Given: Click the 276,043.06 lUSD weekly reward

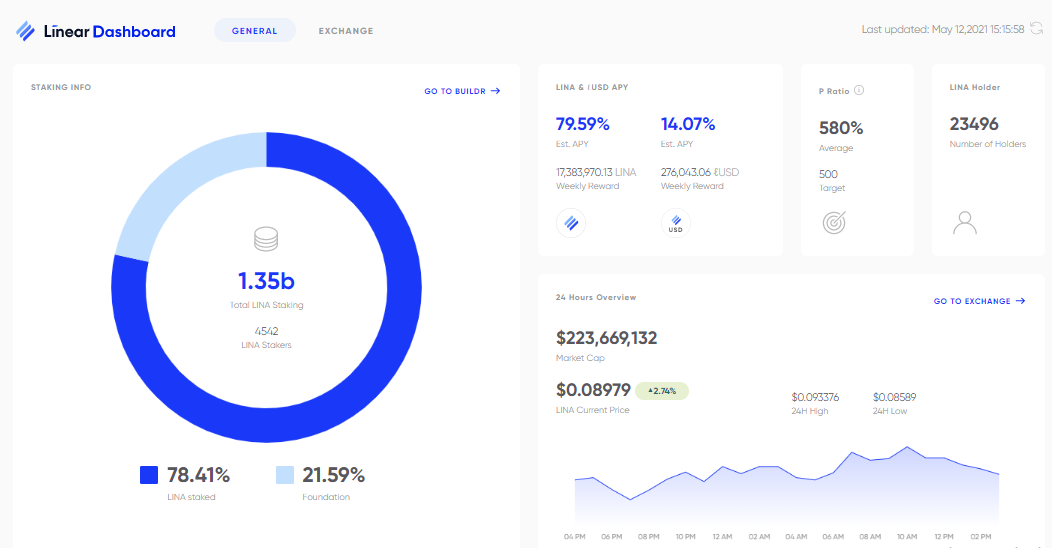Looking at the screenshot, I should (700, 172).
